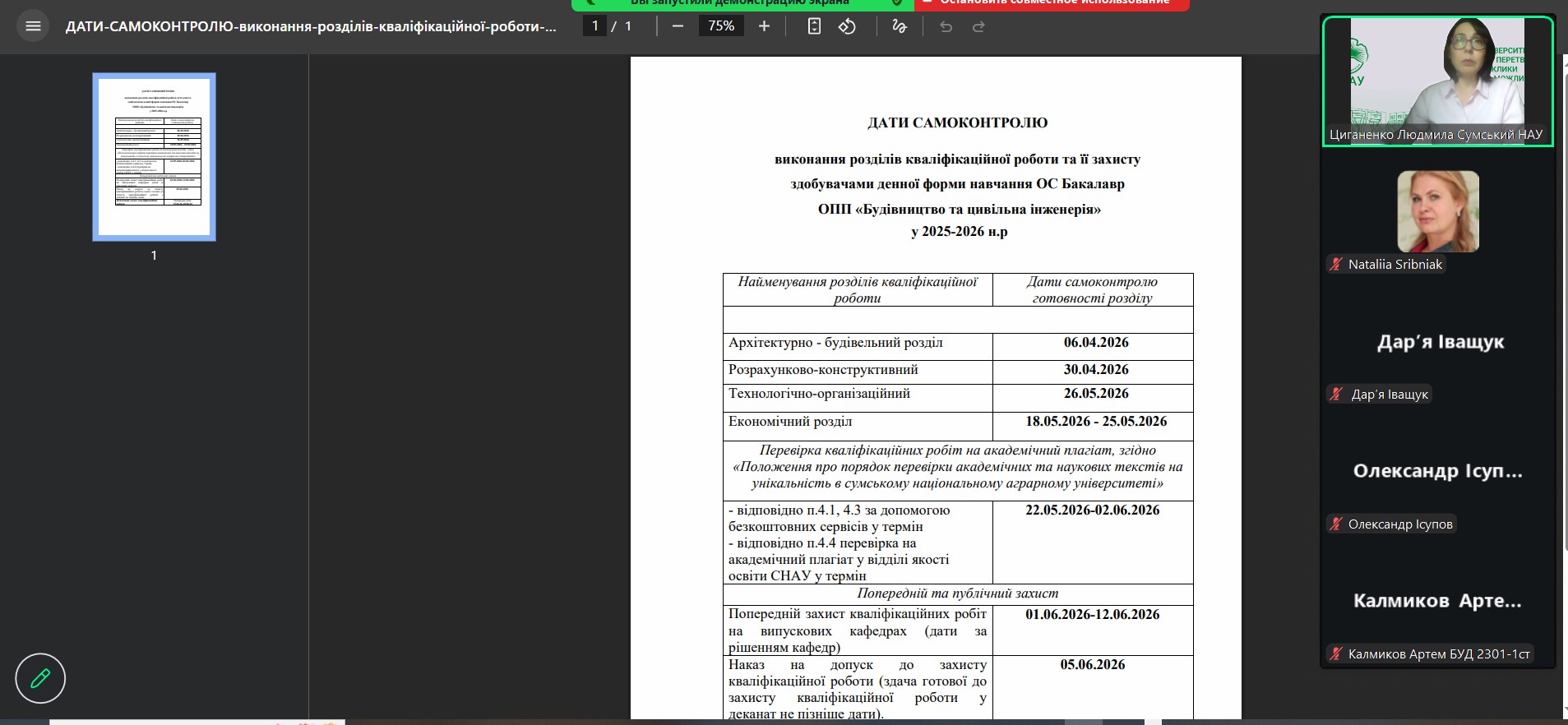
Task: Open the PDF sidebar hamburger menu
Action: pyautogui.click(x=33, y=26)
